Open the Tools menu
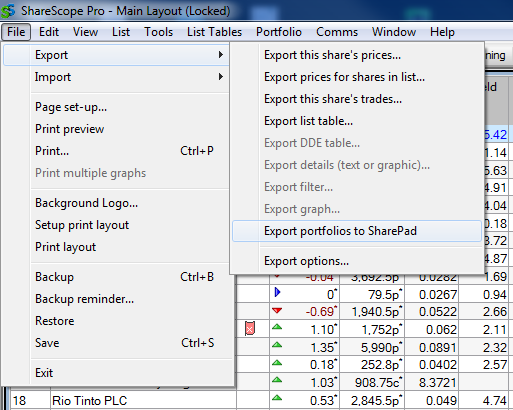Screen dimensions: 513x410 pos(158,32)
